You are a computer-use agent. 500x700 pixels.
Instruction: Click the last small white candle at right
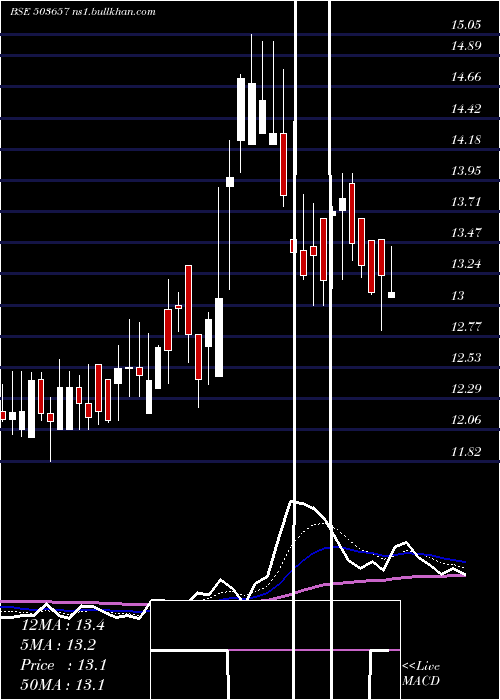click(x=392, y=295)
